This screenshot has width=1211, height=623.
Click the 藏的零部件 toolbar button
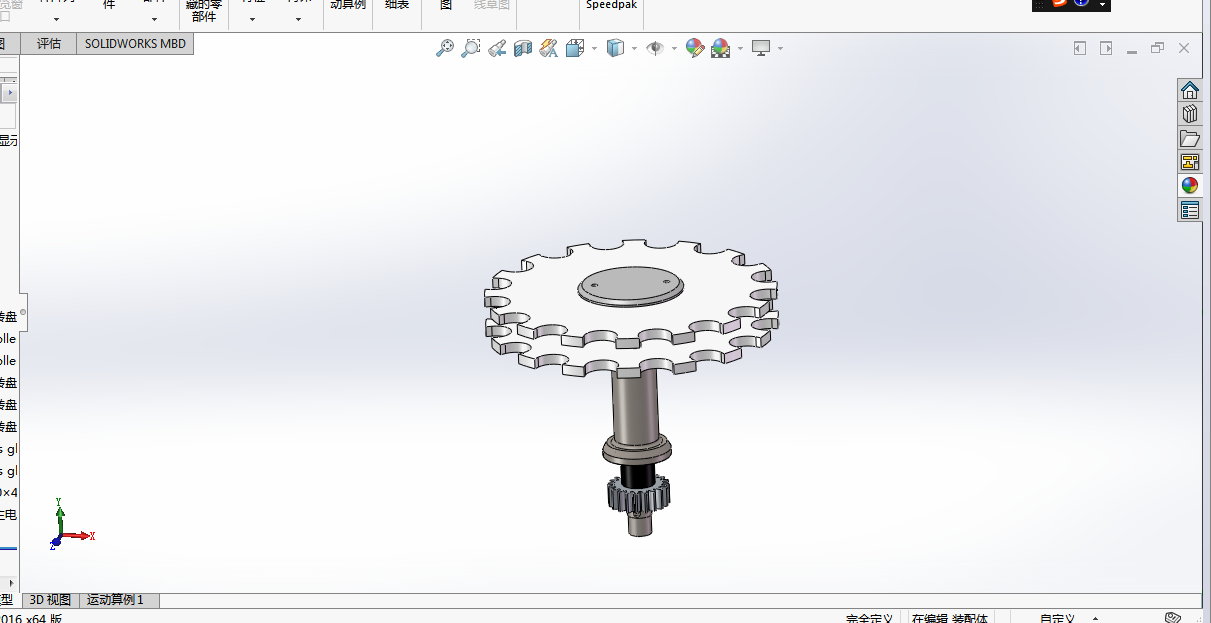(x=204, y=10)
